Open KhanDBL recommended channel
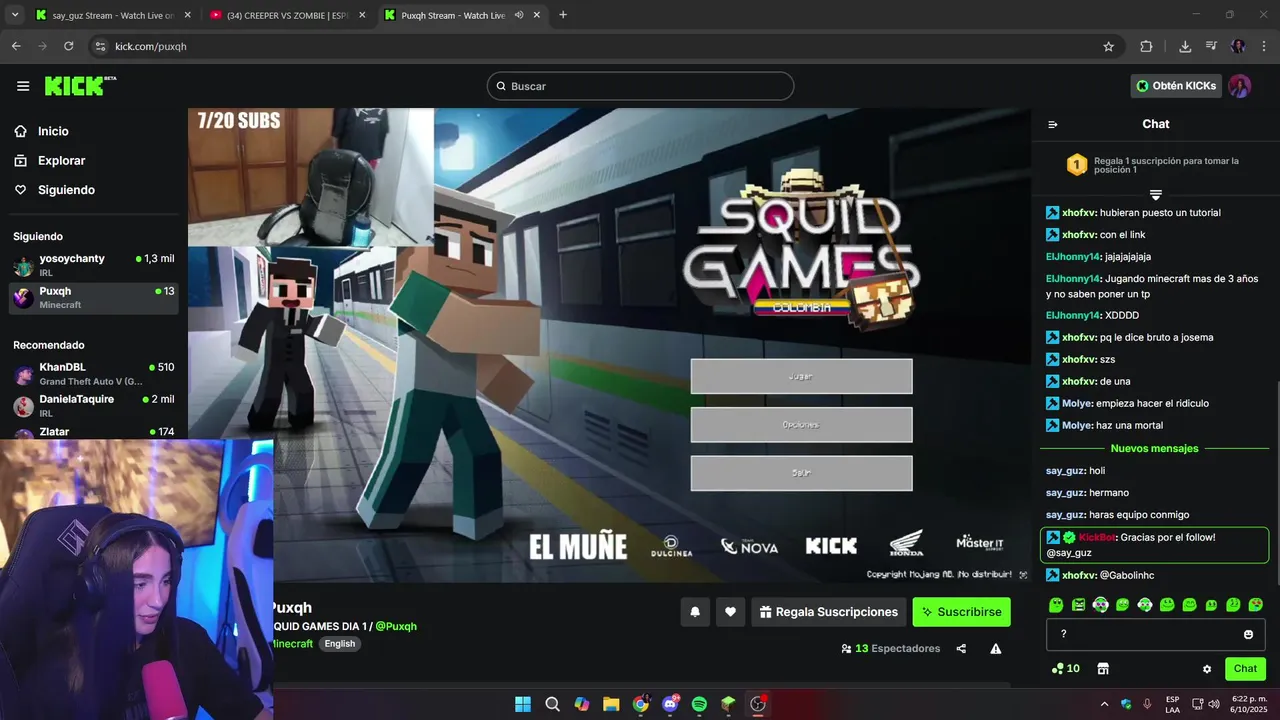The image size is (1280, 720). point(94,374)
